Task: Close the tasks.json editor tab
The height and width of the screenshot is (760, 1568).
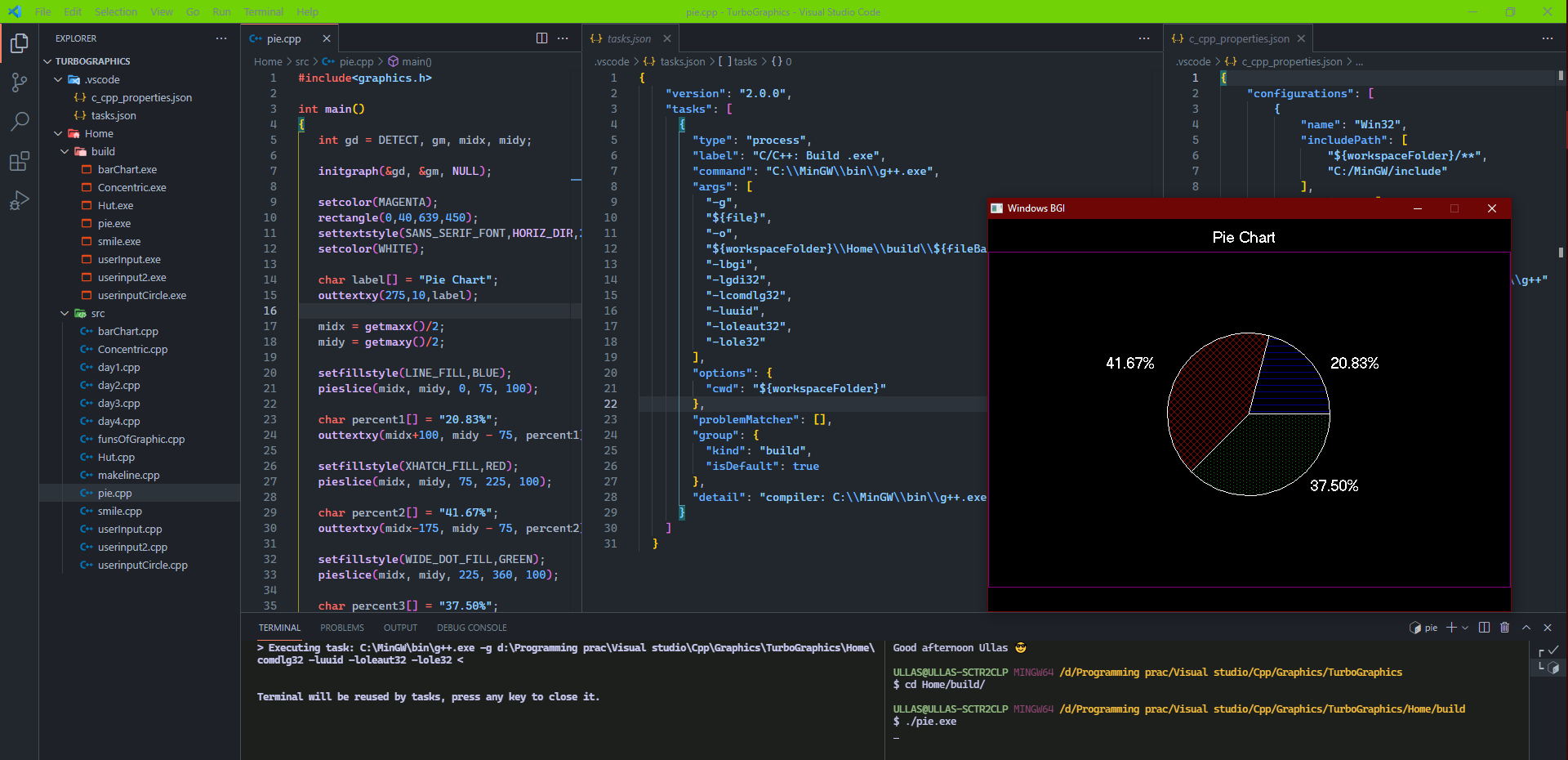Action: (x=667, y=38)
